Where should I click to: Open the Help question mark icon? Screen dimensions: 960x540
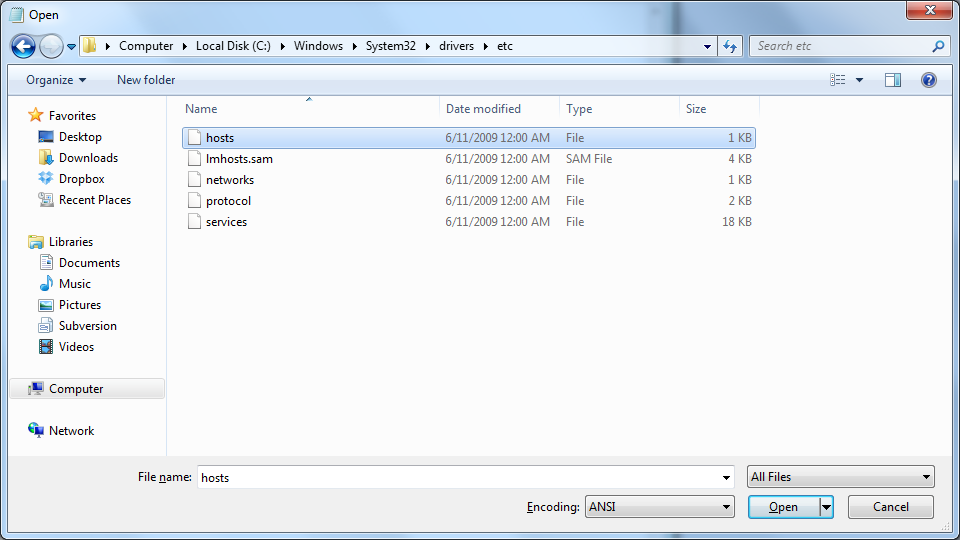[928, 80]
